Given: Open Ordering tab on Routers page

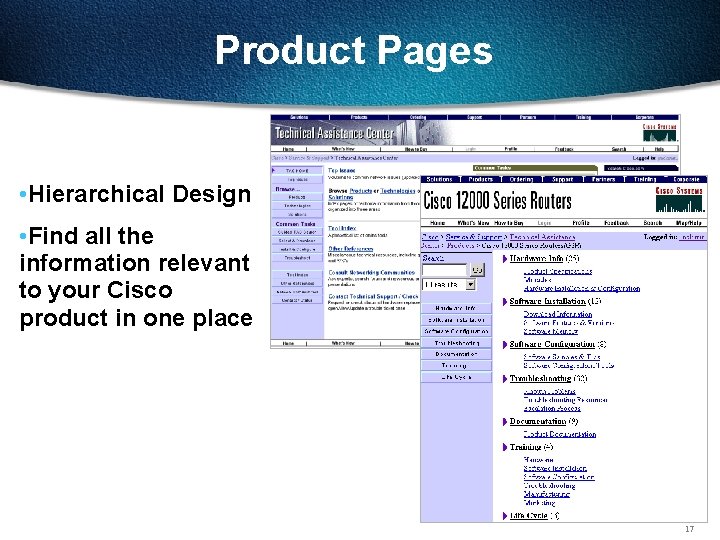Looking at the screenshot, I should point(522,179).
